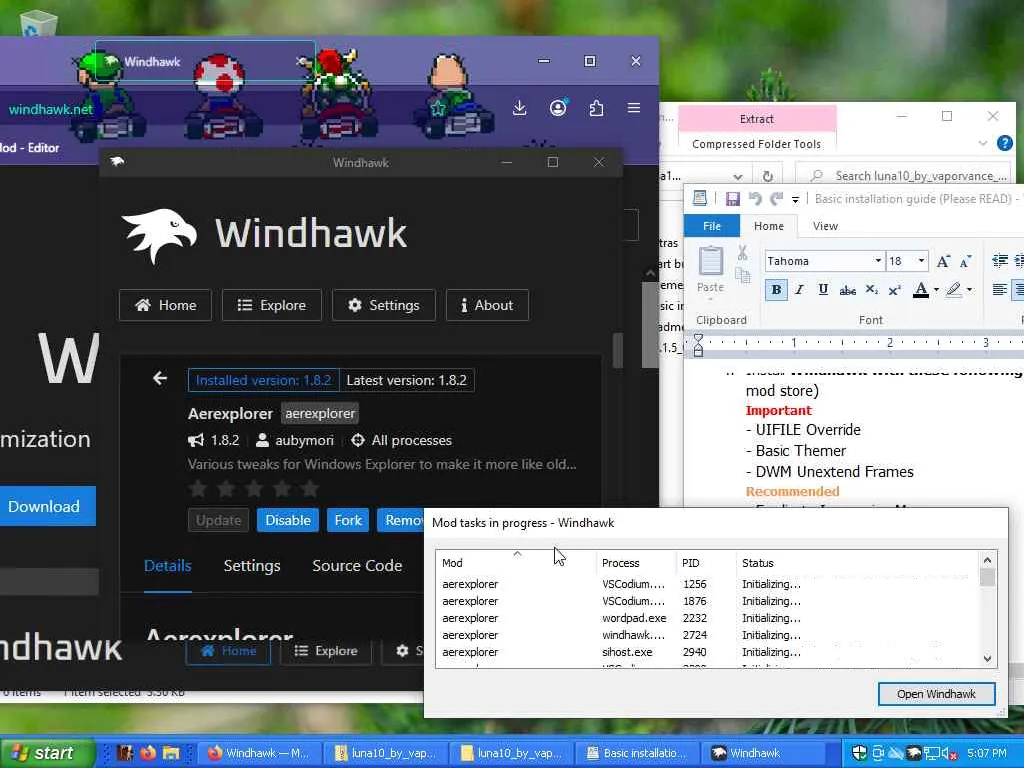Click the Home button in Windhawk app
The image size is (1024, 768).
click(x=165, y=305)
